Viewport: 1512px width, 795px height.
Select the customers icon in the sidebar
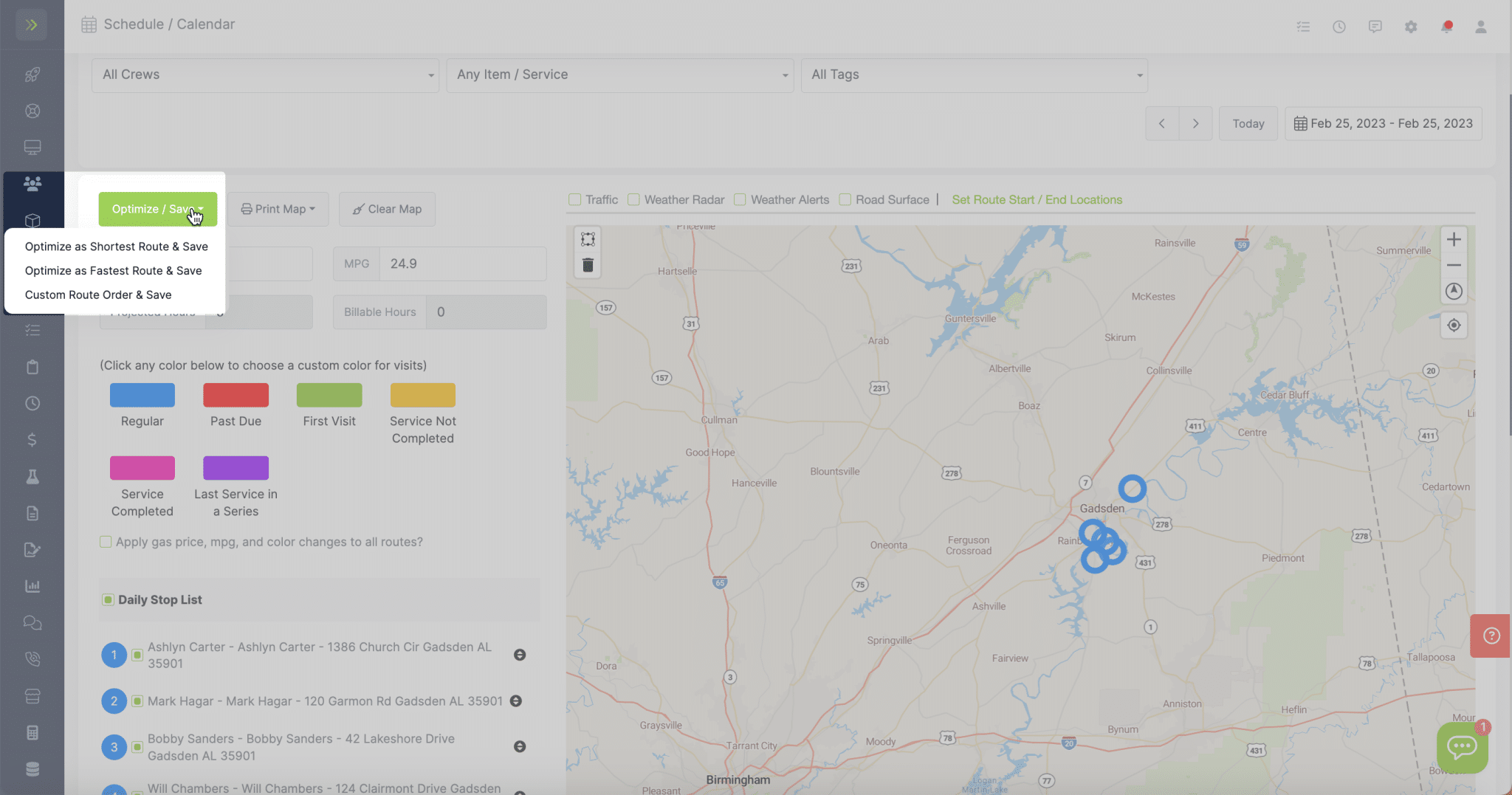tap(32, 184)
